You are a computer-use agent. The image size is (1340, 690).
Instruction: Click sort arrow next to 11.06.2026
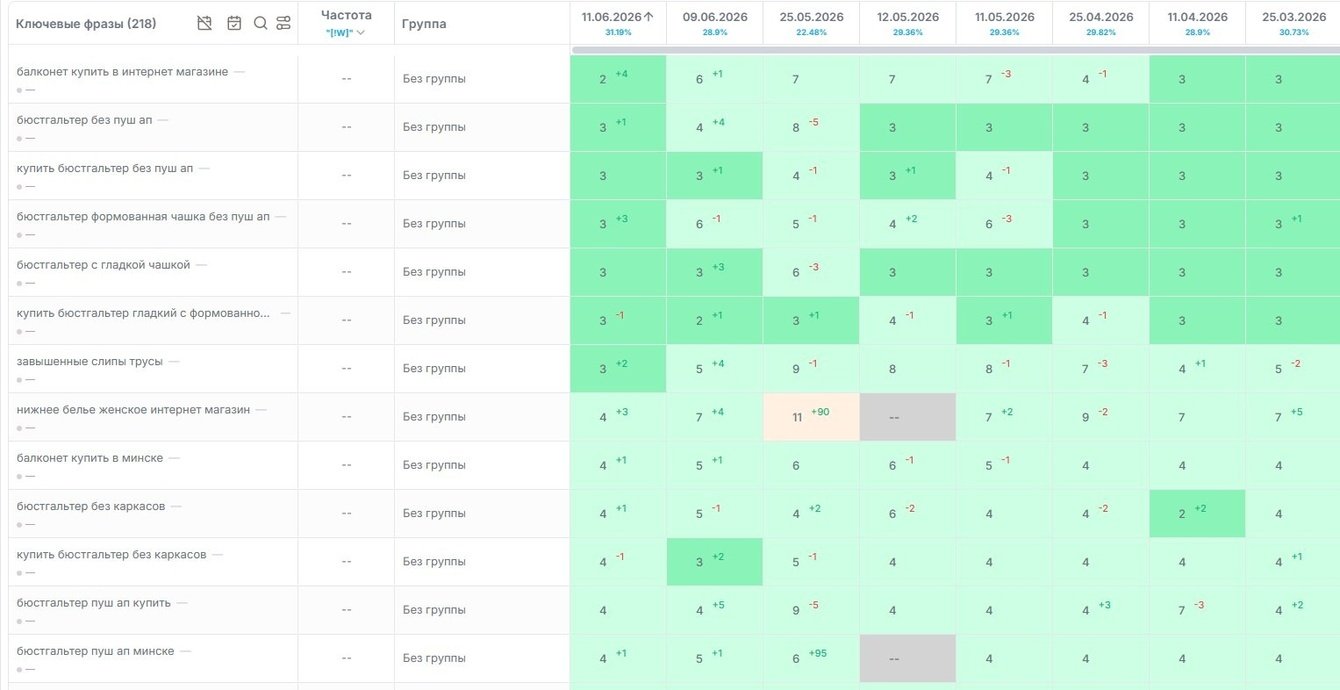[x=648, y=16]
